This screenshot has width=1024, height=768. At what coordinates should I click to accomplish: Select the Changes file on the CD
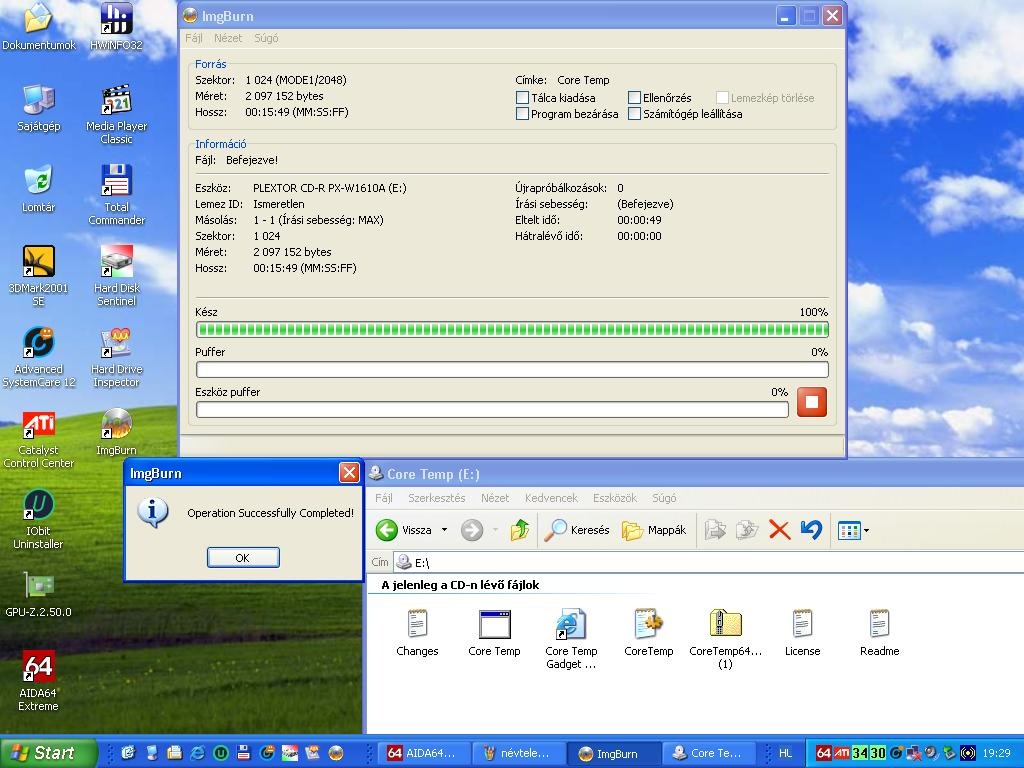417,633
